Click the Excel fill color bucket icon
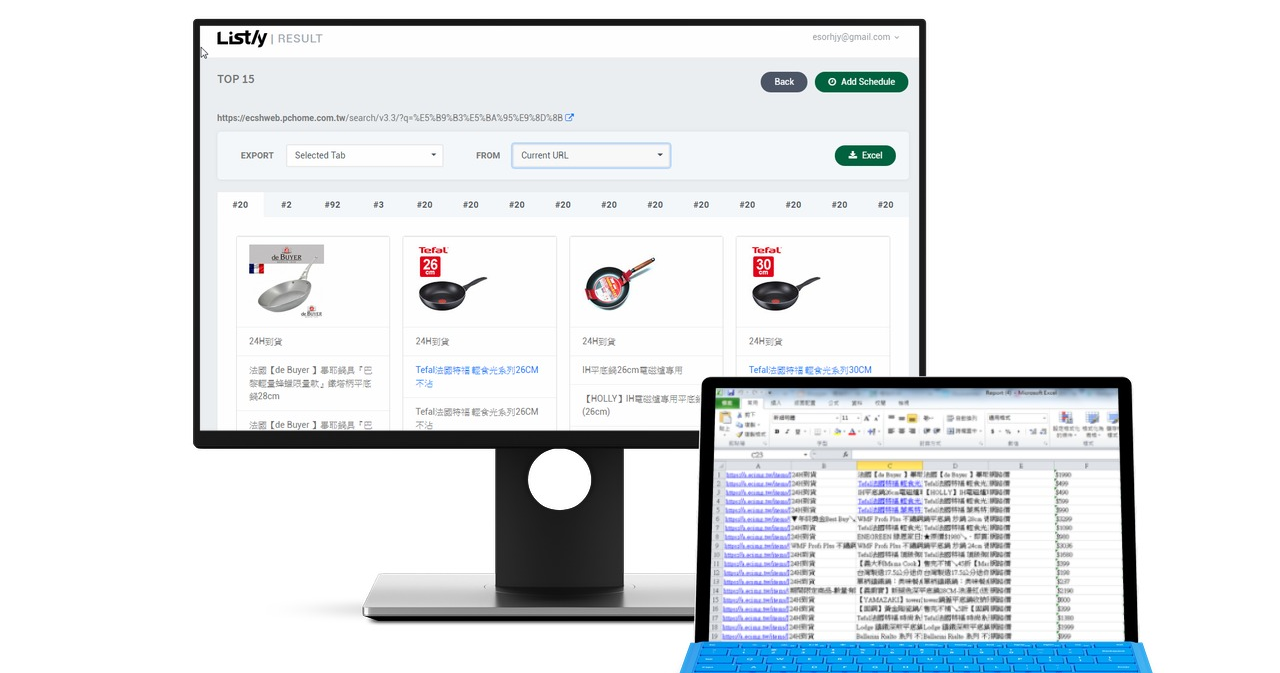The image size is (1280, 673). tap(836, 432)
